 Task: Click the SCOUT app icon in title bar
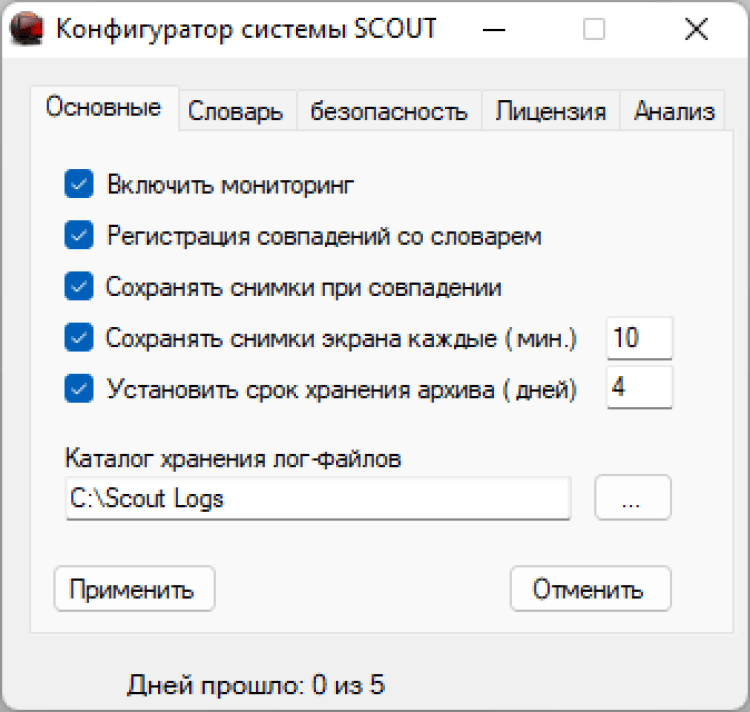coord(28,29)
